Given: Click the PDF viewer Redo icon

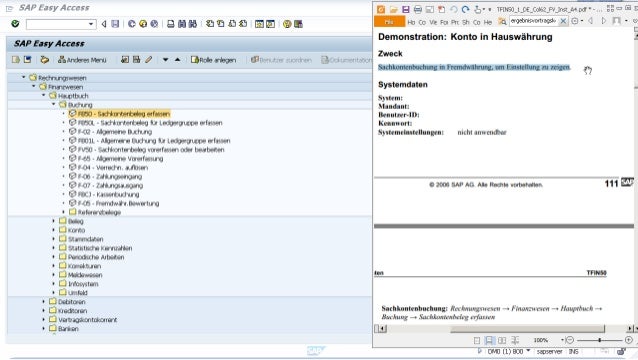Looking at the screenshot, I should click(x=465, y=9).
